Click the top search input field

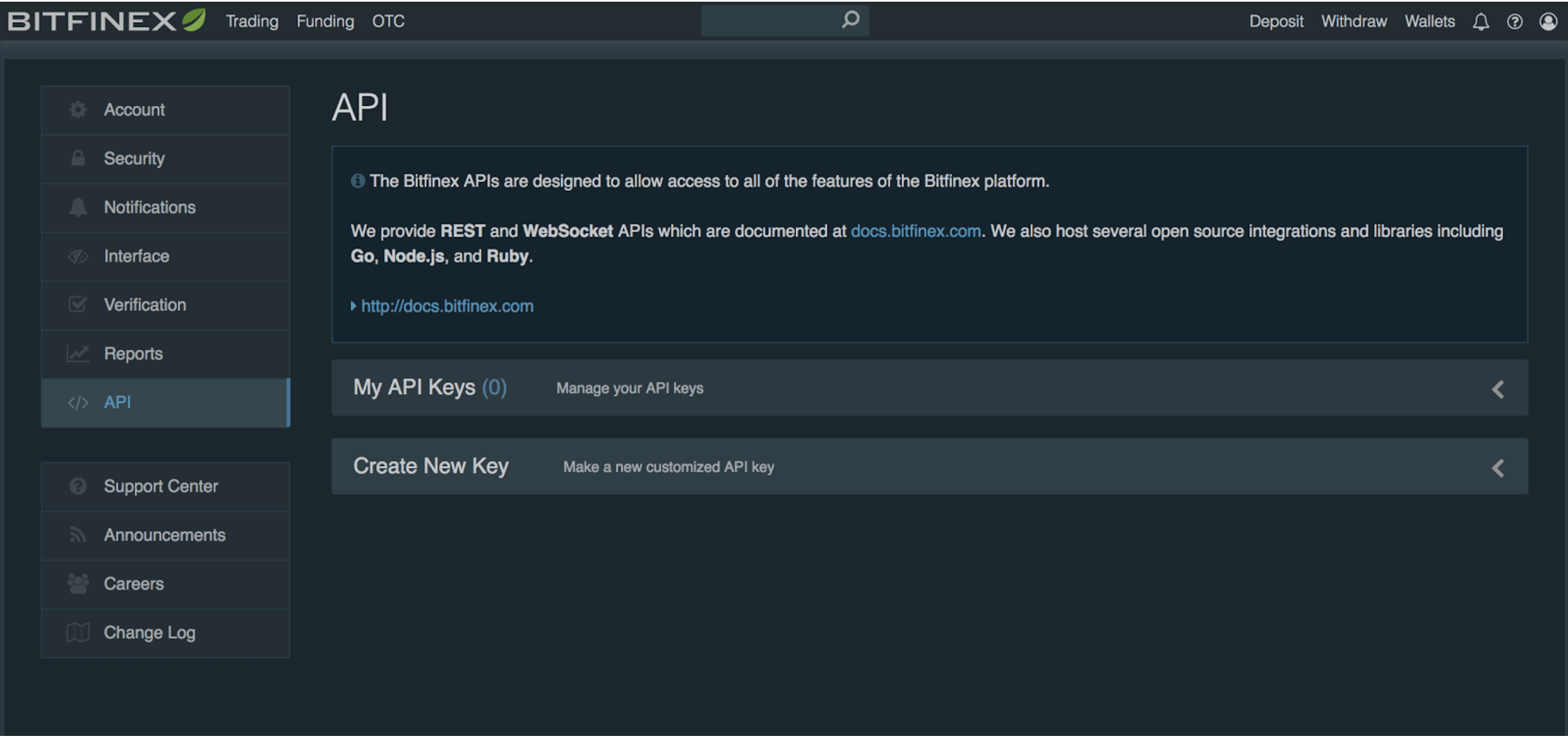click(784, 20)
